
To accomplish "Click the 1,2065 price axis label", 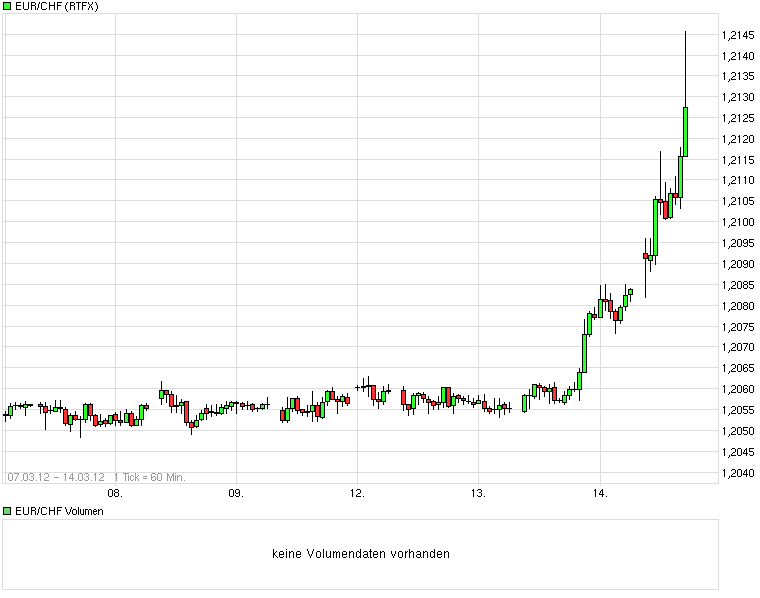I will [738, 368].
